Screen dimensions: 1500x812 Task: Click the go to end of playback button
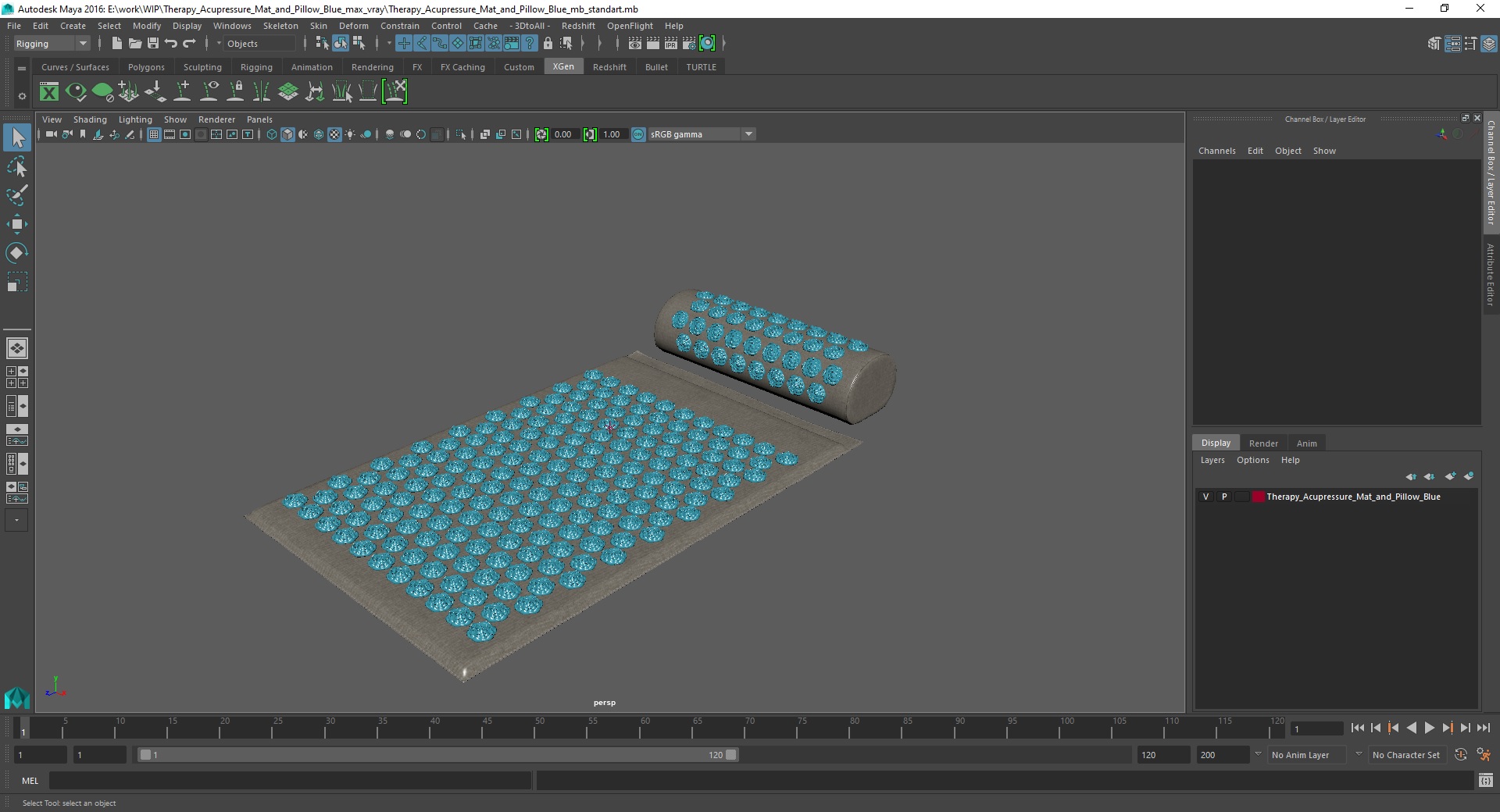click(x=1483, y=728)
